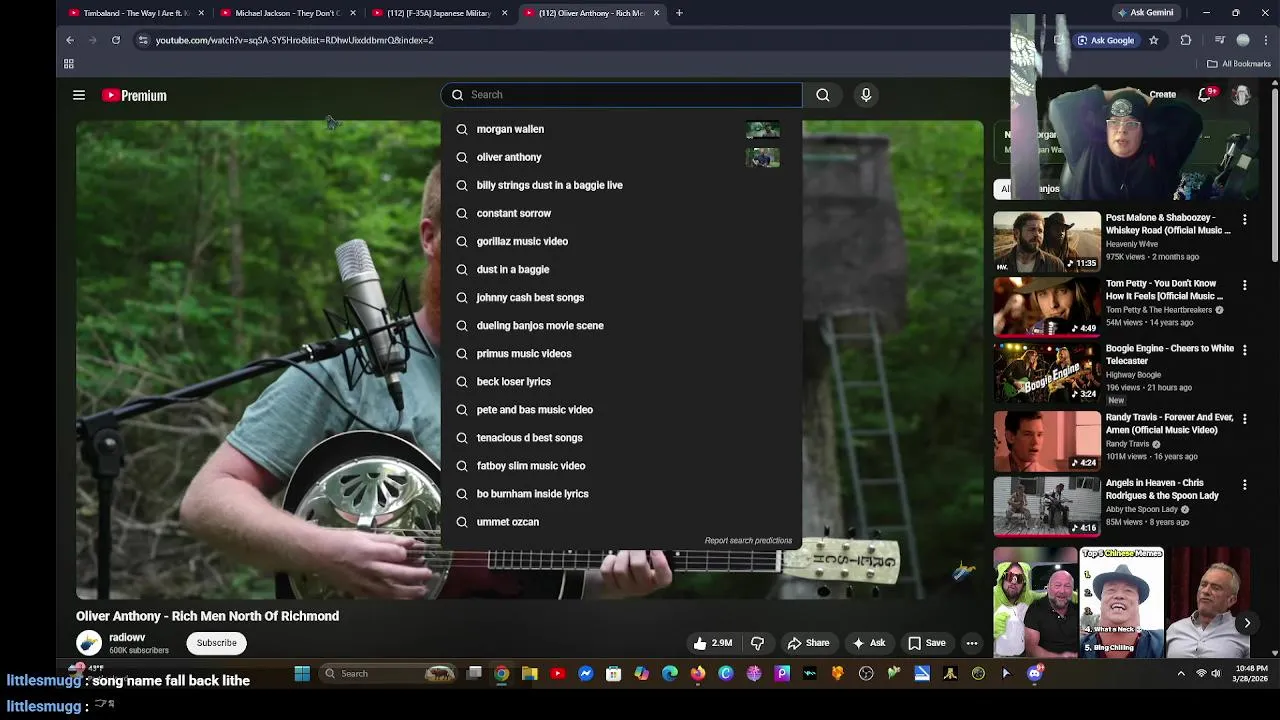1280x720 pixels.
Task: Click the Ask Google button
Action: pyautogui.click(x=1105, y=40)
